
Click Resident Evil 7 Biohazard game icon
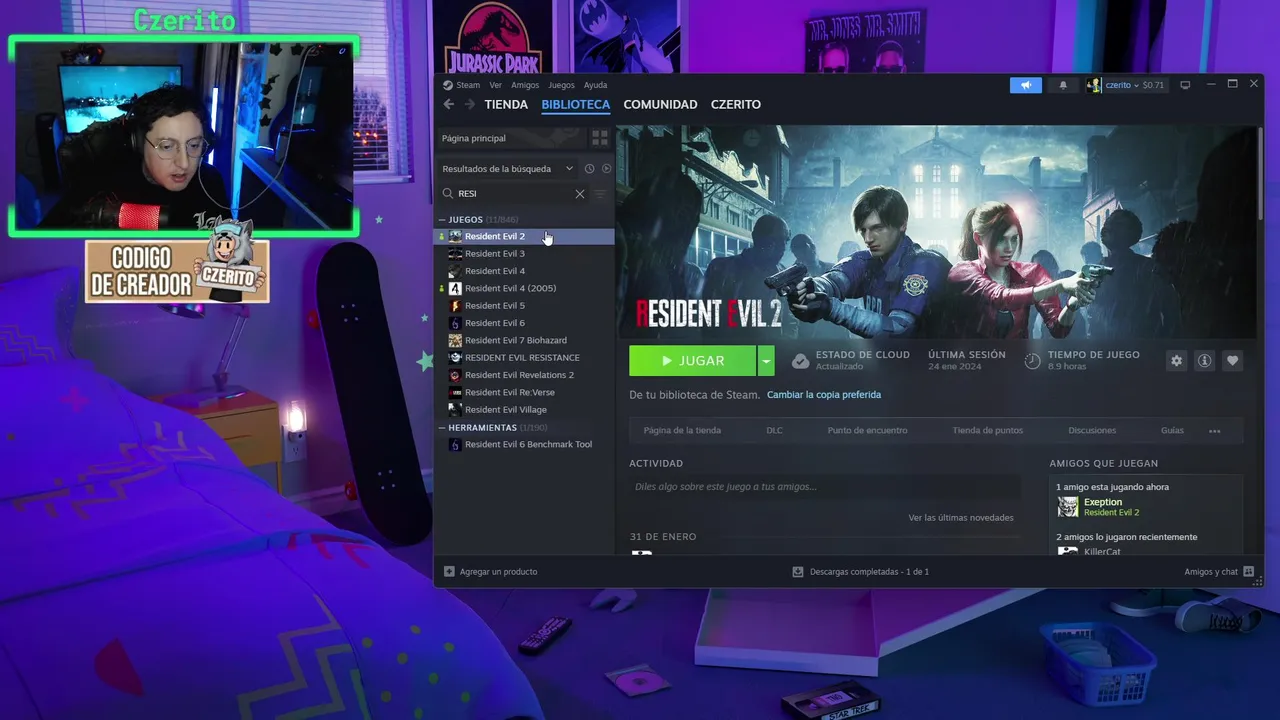pos(455,340)
